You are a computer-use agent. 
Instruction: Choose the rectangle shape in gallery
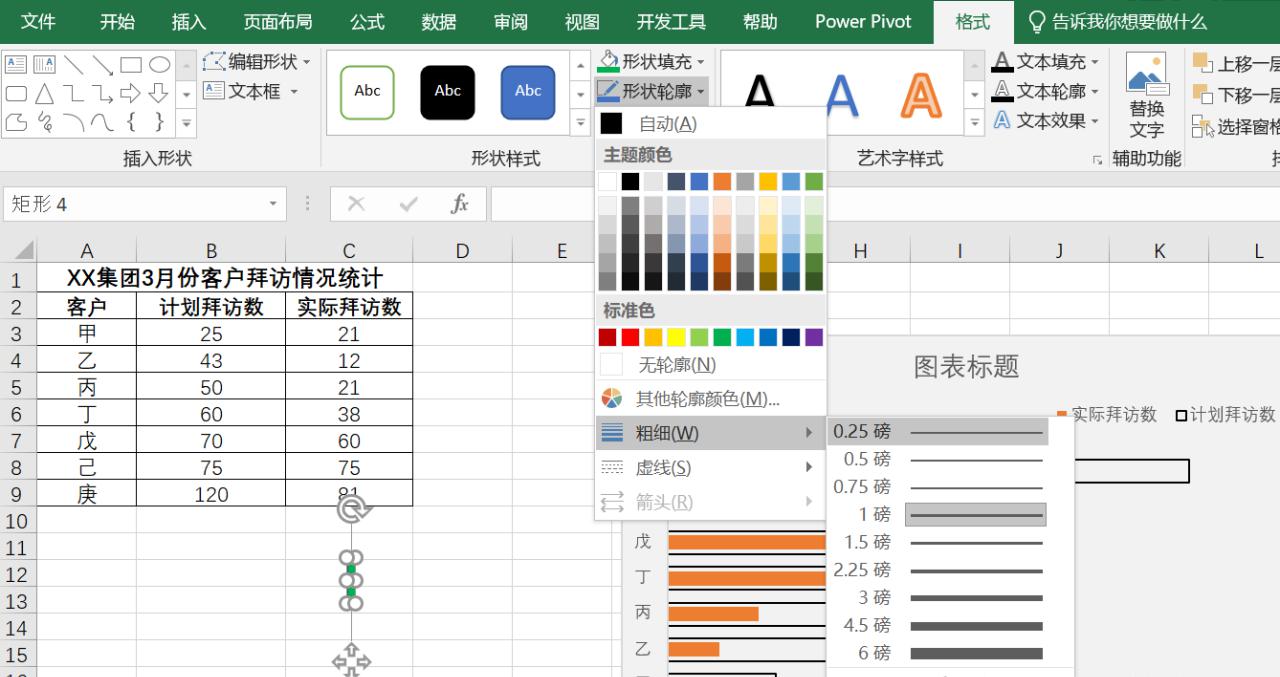[131, 65]
